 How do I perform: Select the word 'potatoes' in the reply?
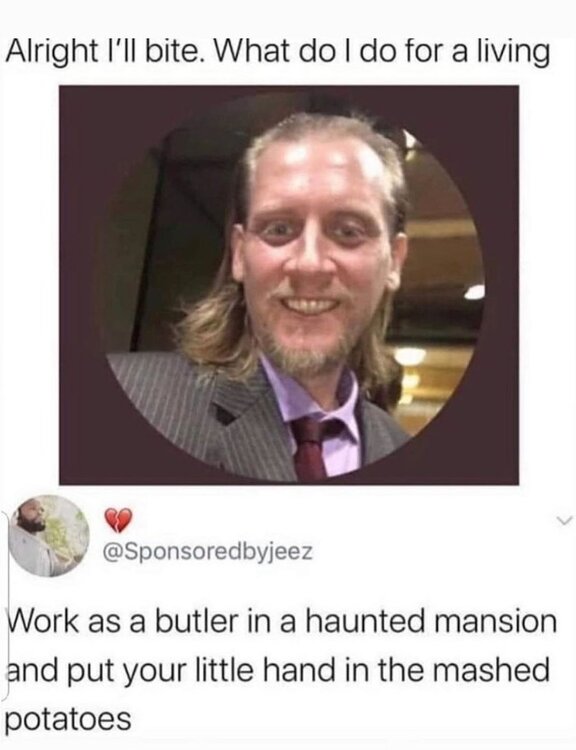[x=68, y=719]
